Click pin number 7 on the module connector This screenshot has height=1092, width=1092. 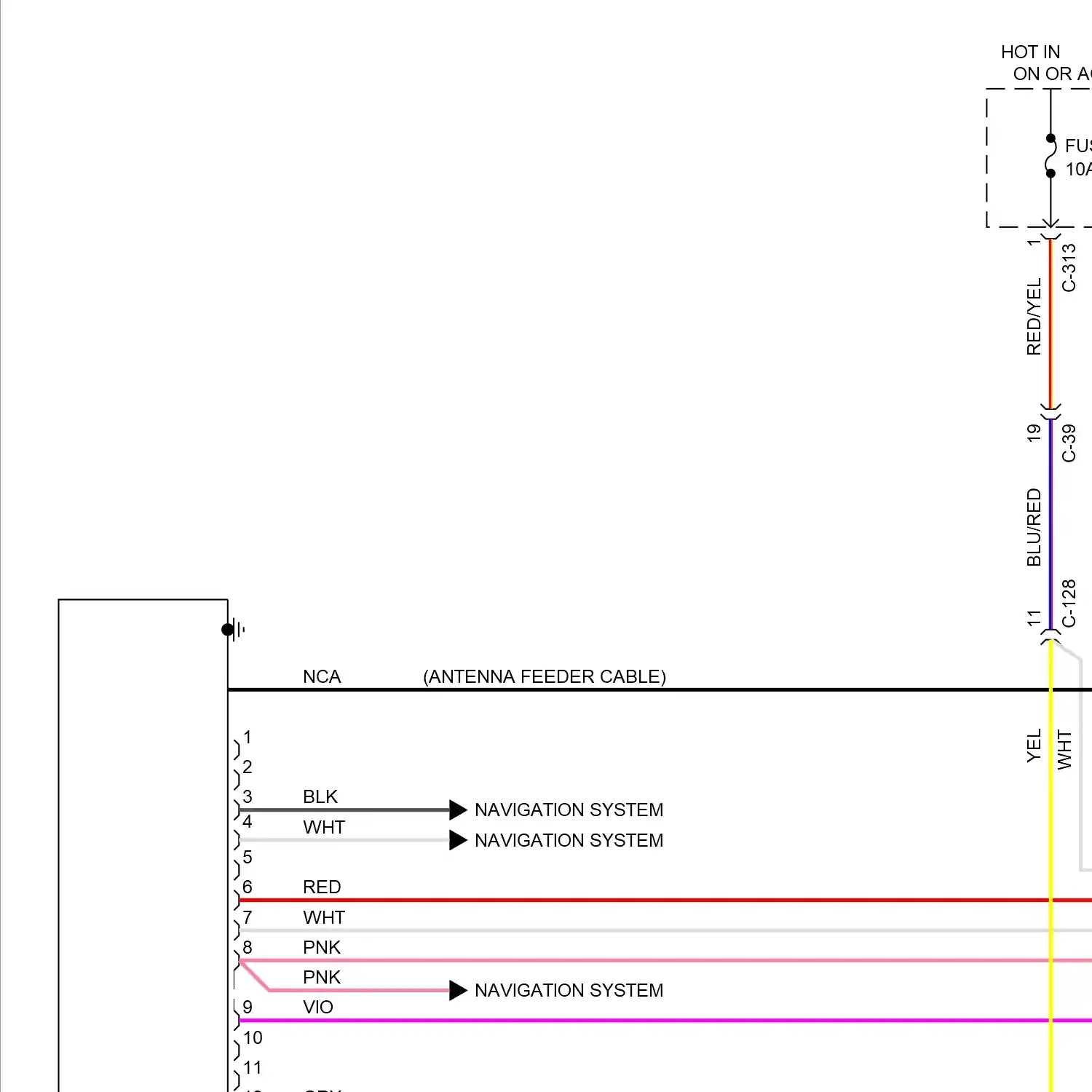tap(248, 917)
